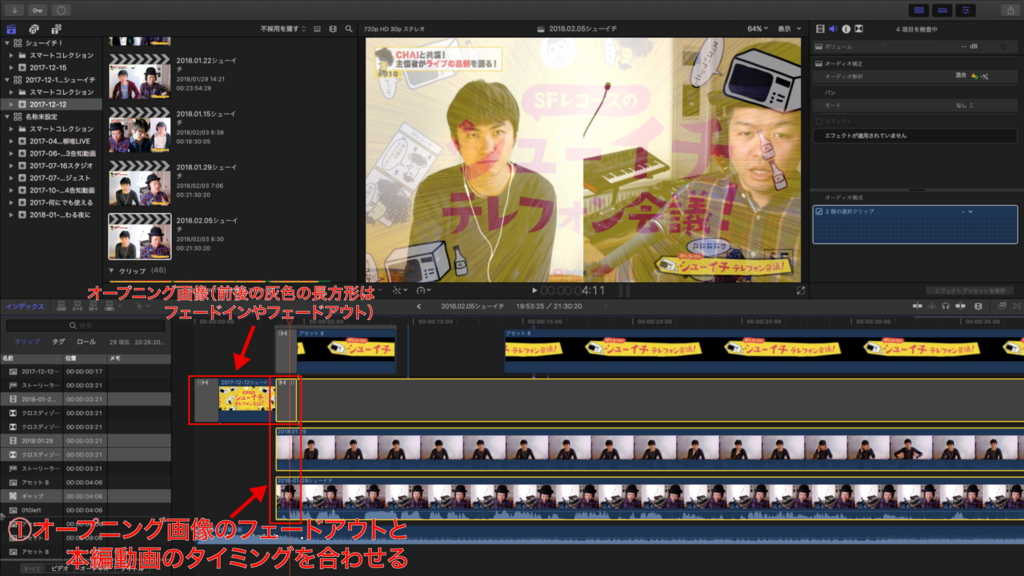1024x576 pixels.
Task: Select the 2017-07-16スタジオ event
Action: click(51, 166)
